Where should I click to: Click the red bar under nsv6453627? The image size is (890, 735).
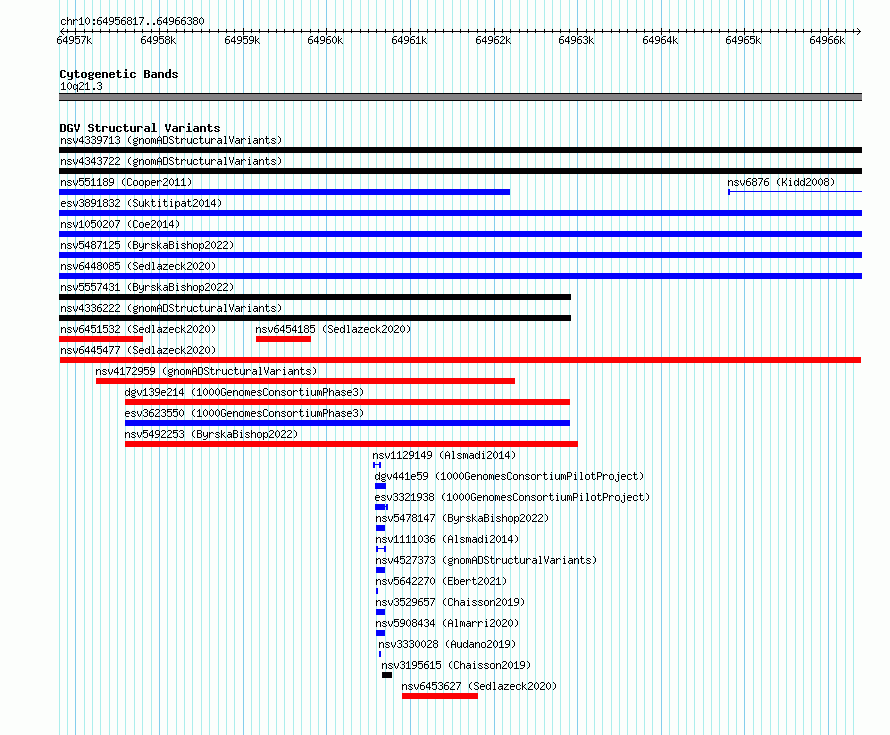tap(440, 696)
